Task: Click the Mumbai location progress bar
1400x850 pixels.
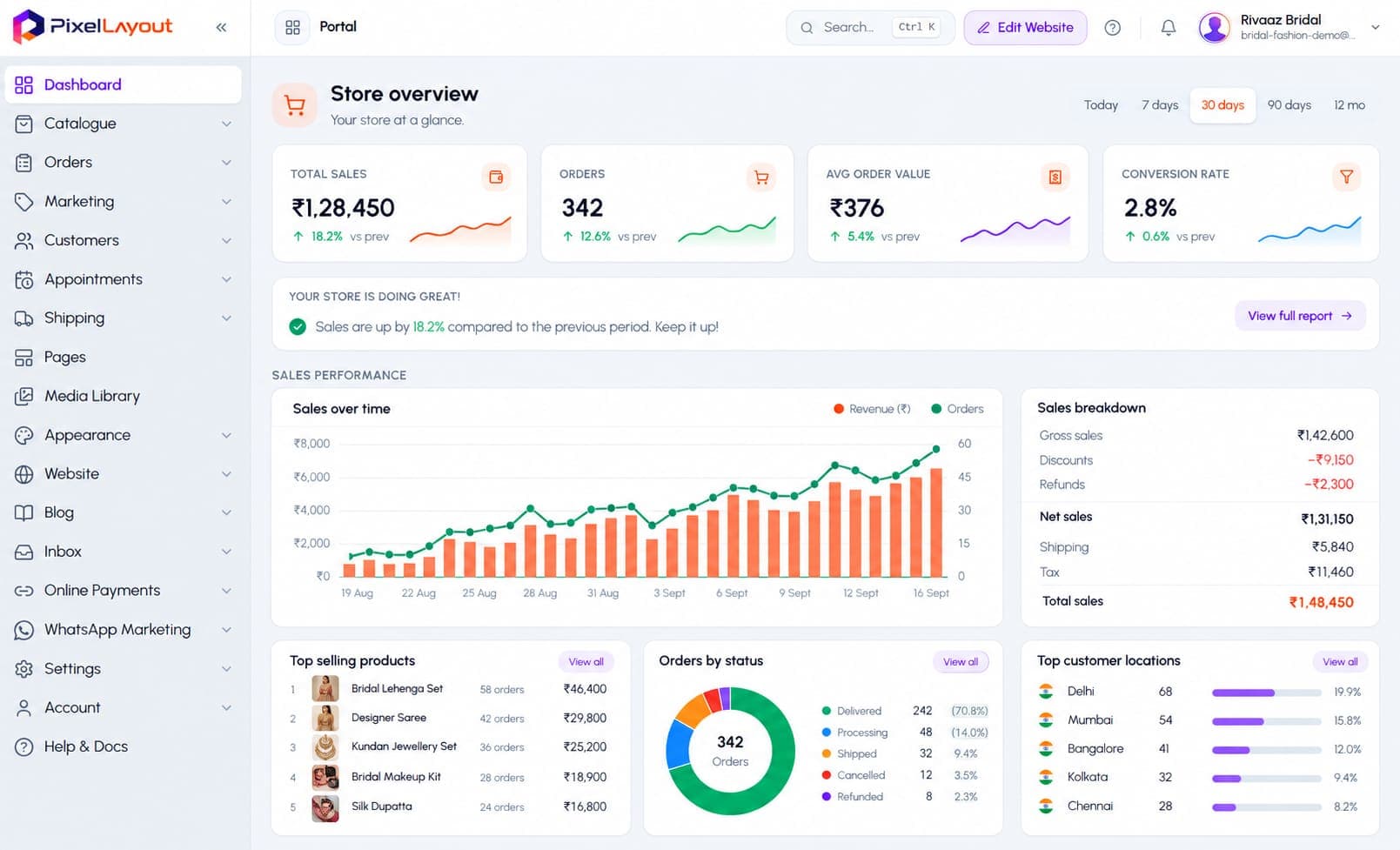Action: click(1267, 721)
